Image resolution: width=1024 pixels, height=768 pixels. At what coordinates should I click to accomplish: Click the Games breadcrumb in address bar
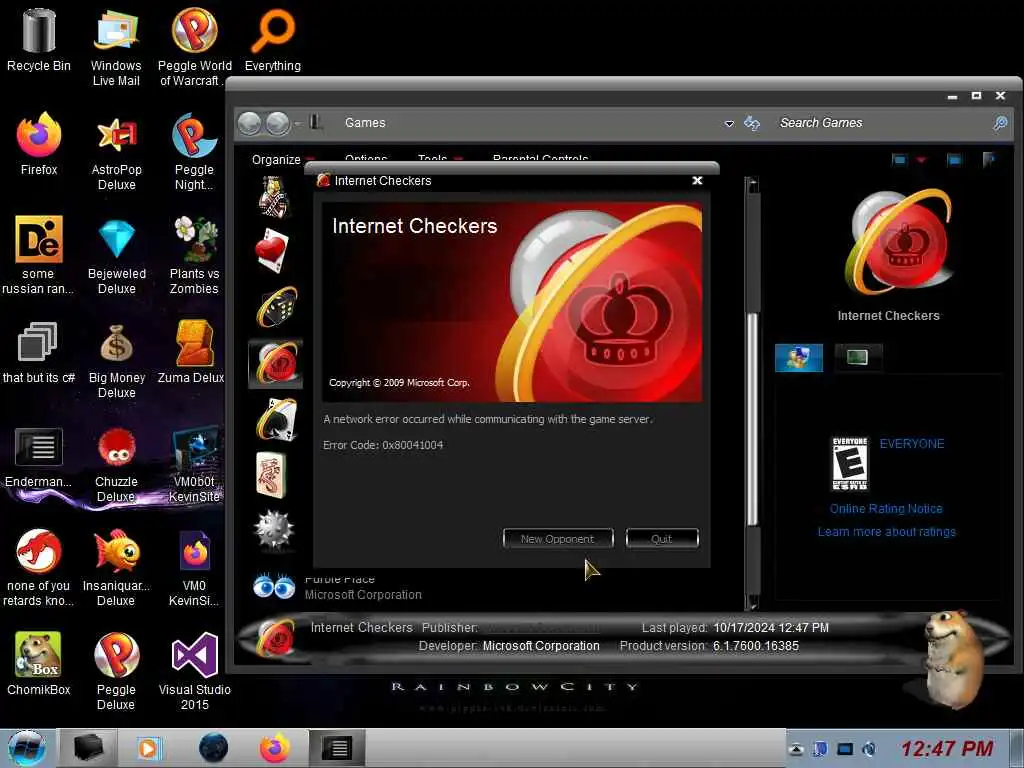point(365,123)
